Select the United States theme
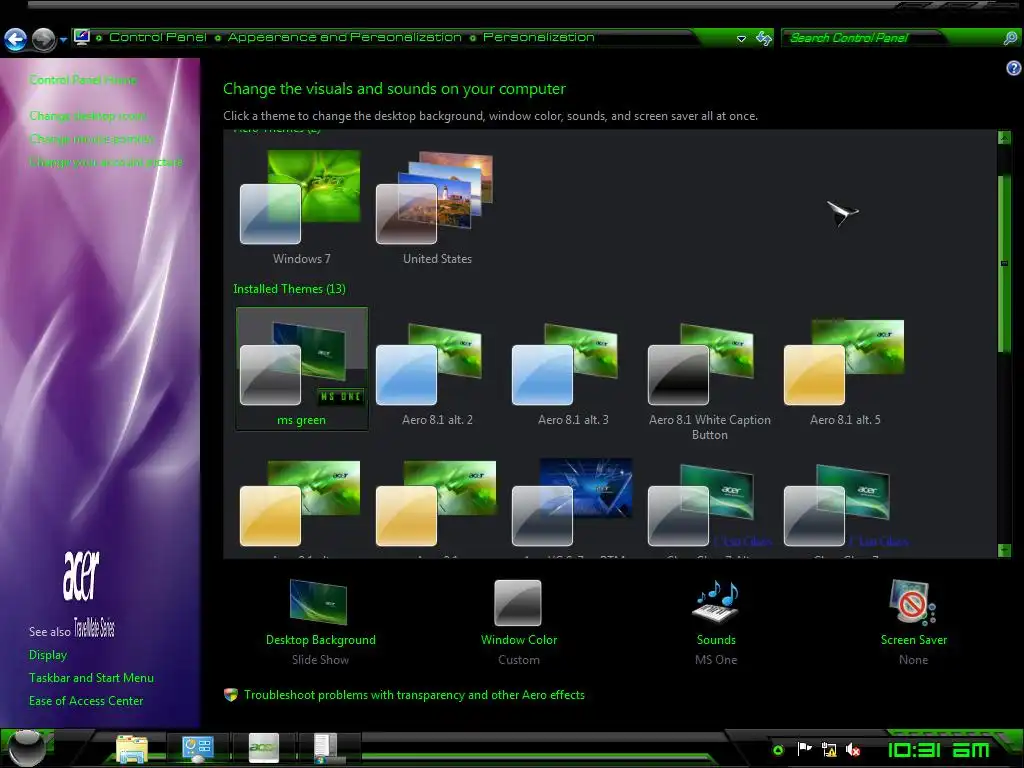 click(x=437, y=208)
